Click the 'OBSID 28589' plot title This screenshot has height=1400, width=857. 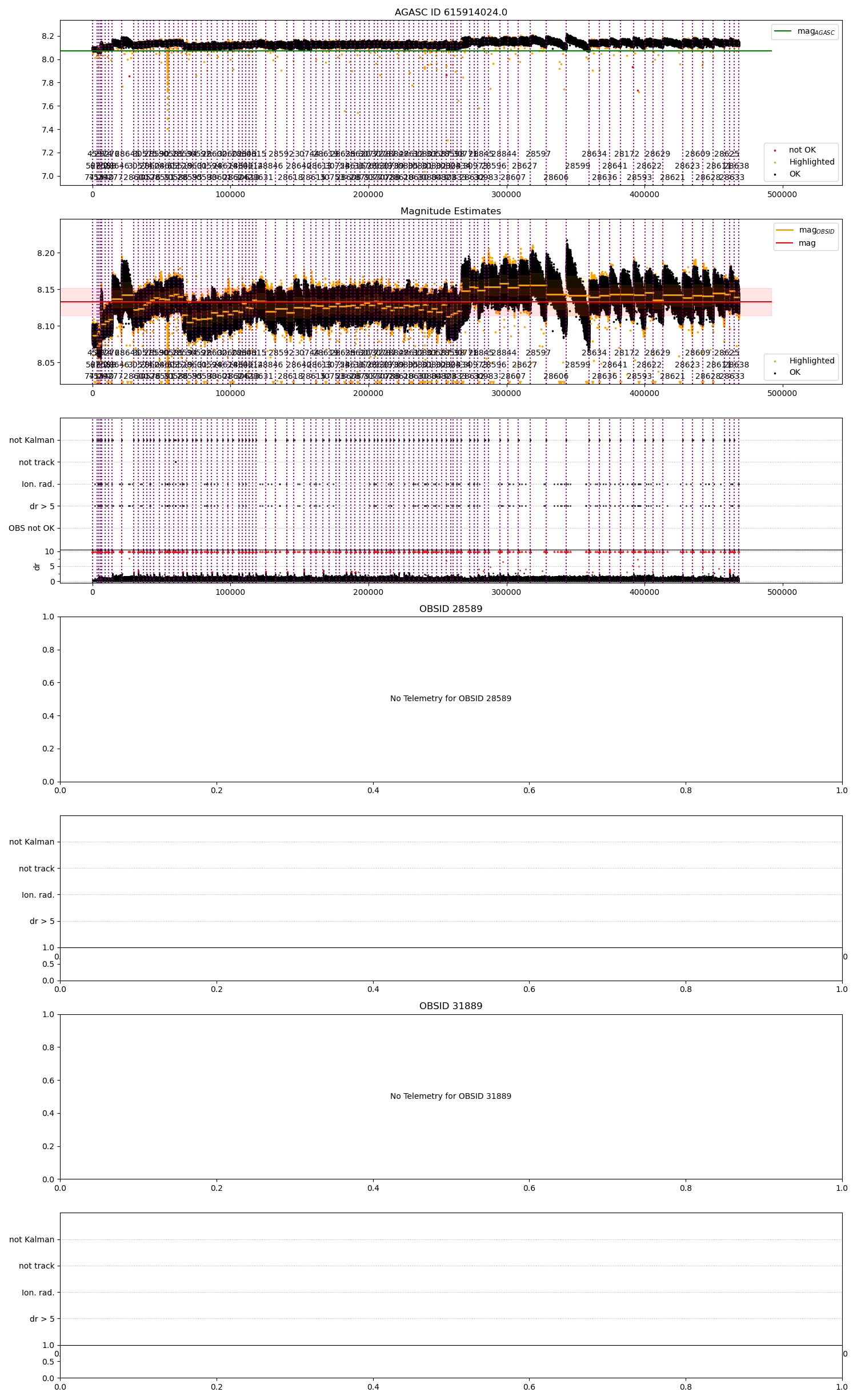pyautogui.click(x=451, y=609)
